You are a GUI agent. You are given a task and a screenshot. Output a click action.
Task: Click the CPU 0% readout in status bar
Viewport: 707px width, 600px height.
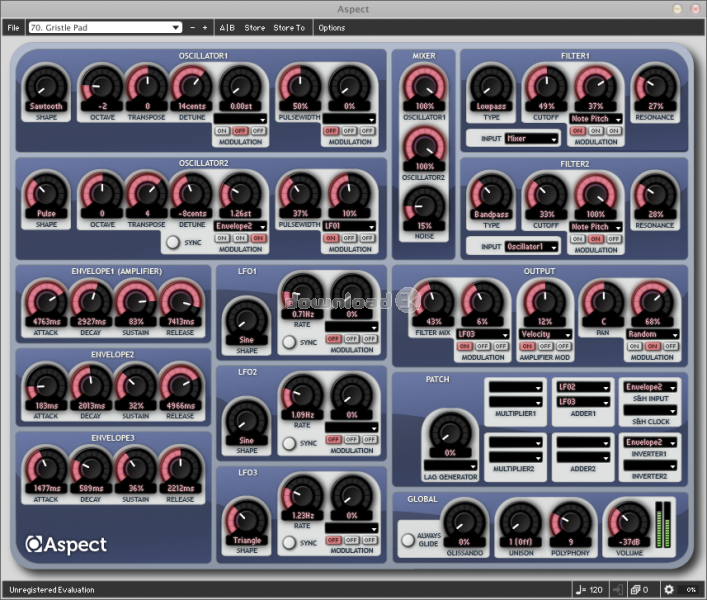[690, 590]
